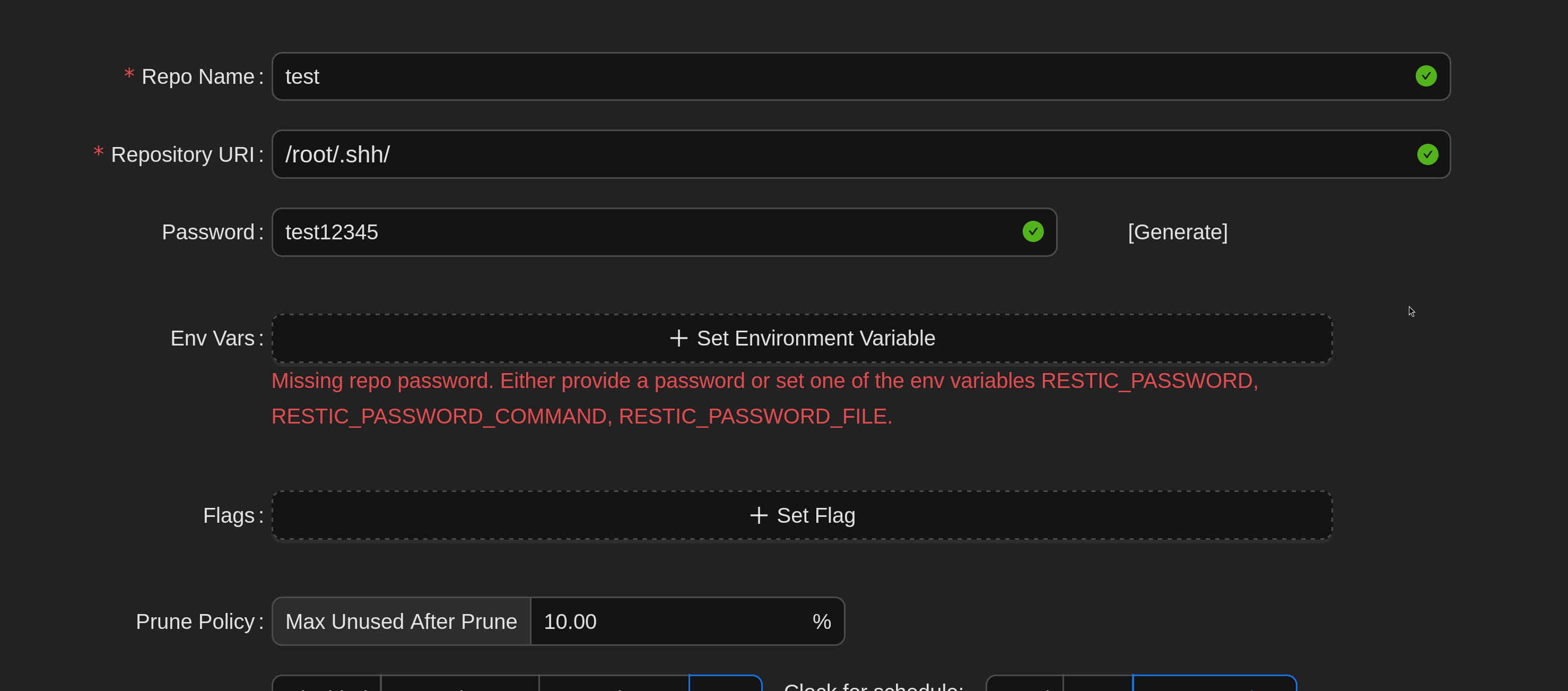Add a new flag with Set Flag
Image resolution: width=1568 pixels, height=691 pixels.
point(816,516)
